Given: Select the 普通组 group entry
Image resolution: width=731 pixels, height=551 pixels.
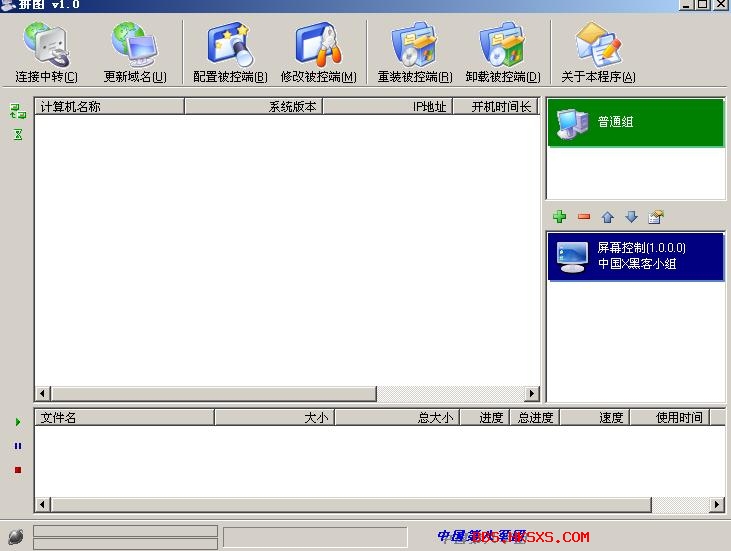Looking at the screenshot, I should coord(636,123).
